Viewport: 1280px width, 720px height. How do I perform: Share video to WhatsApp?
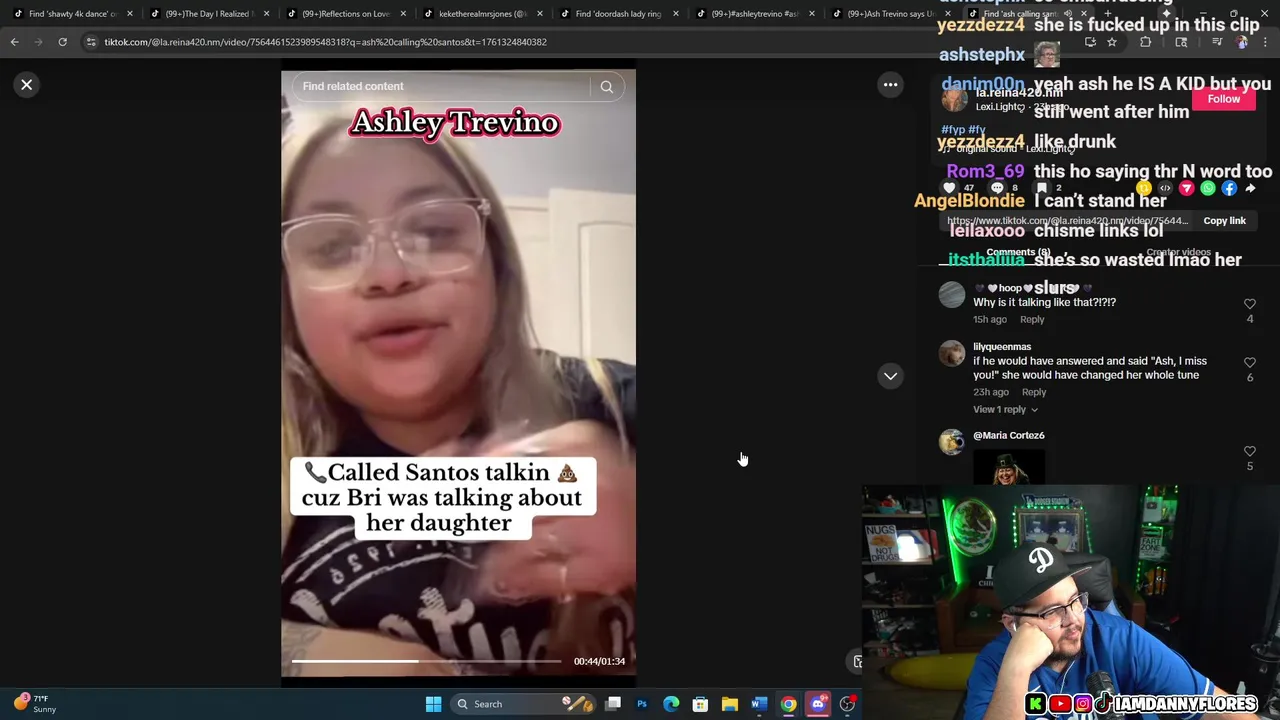coord(1208,188)
